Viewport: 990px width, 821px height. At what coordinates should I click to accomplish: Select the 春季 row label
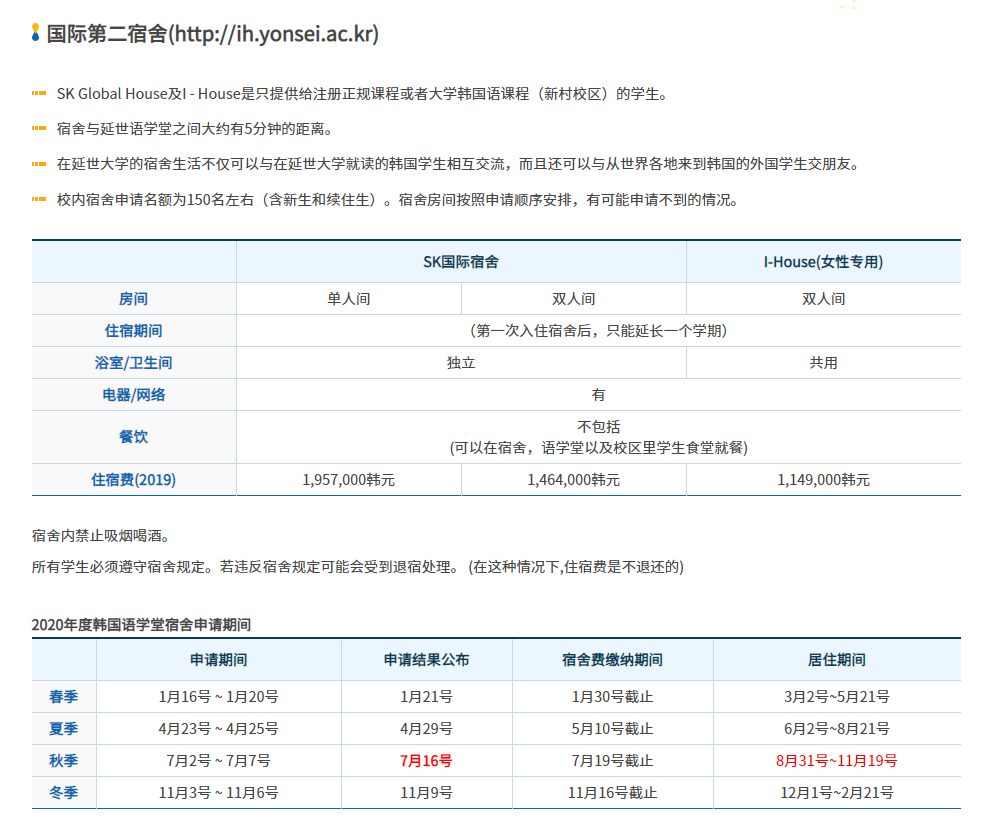coord(63,697)
